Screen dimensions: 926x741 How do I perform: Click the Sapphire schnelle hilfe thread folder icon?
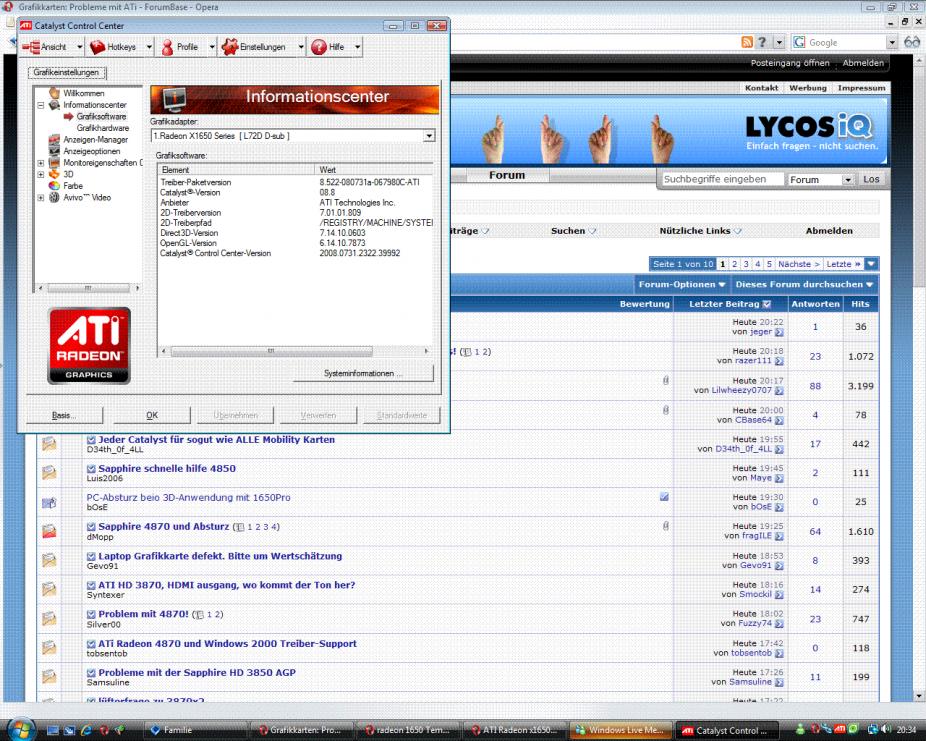[x=49, y=472]
